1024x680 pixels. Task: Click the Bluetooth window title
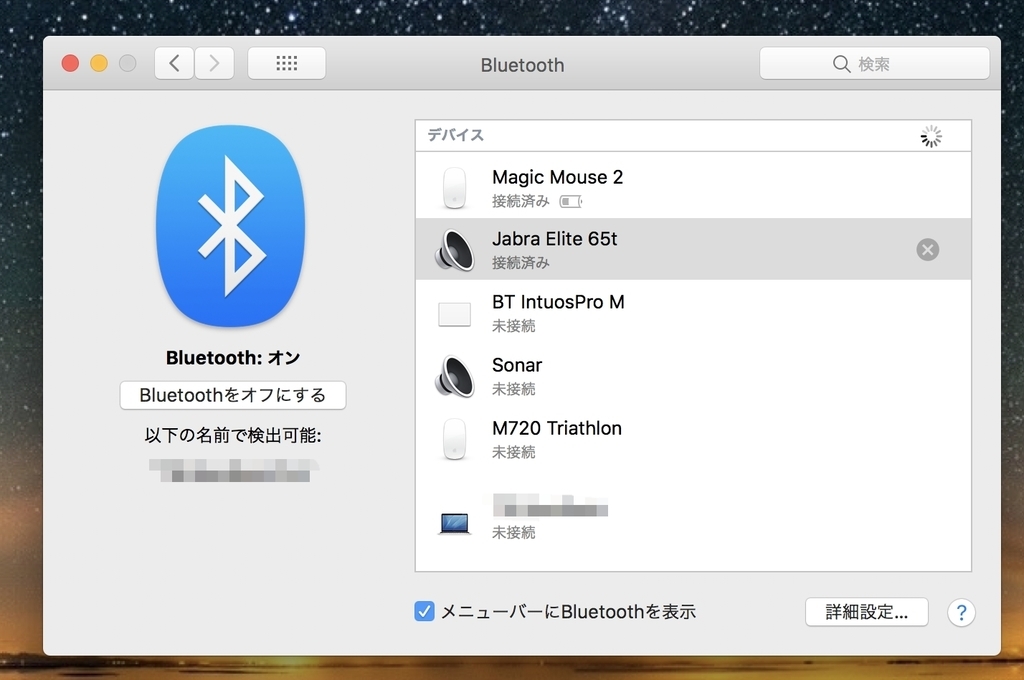point(522,65)
